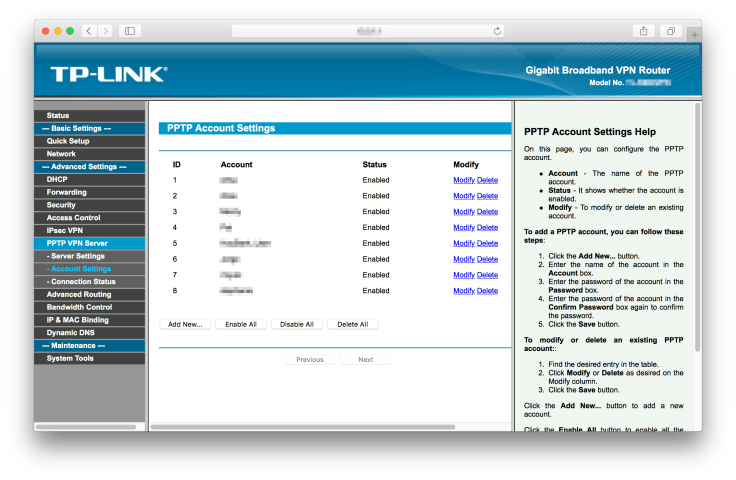Screen dimensions: 736x480
Task: Click the reload page icon
Action: tap(497, 31)
